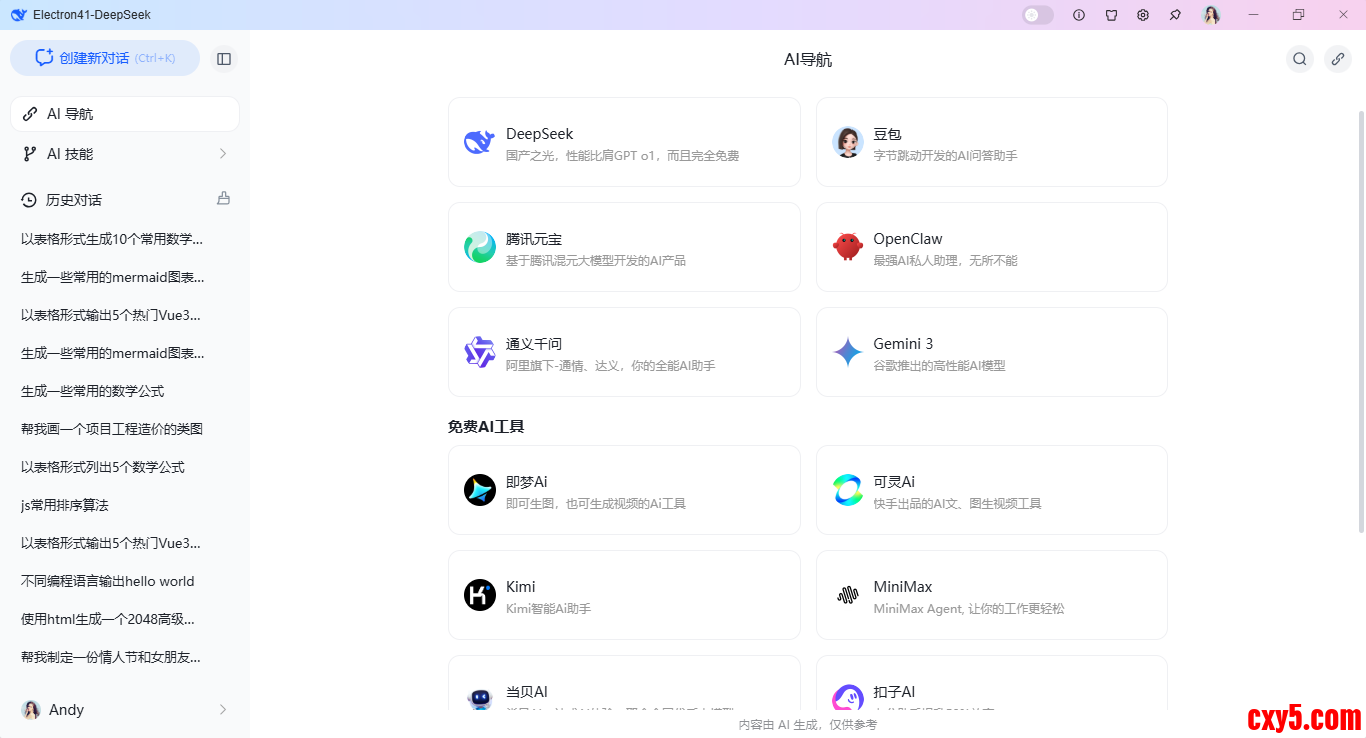This screenshot has width=1366, height=738.
Task: Toggle the theme switch in title bar
Action: point(1038,15)
